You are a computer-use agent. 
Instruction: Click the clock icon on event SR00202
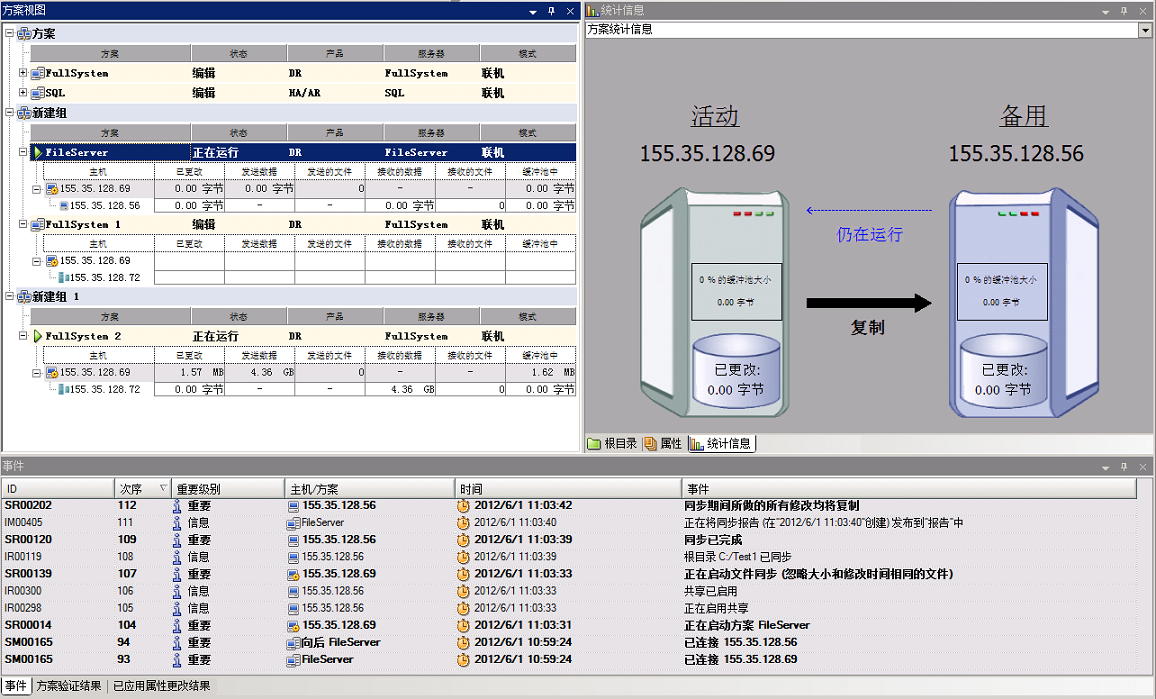coord(463,506)
